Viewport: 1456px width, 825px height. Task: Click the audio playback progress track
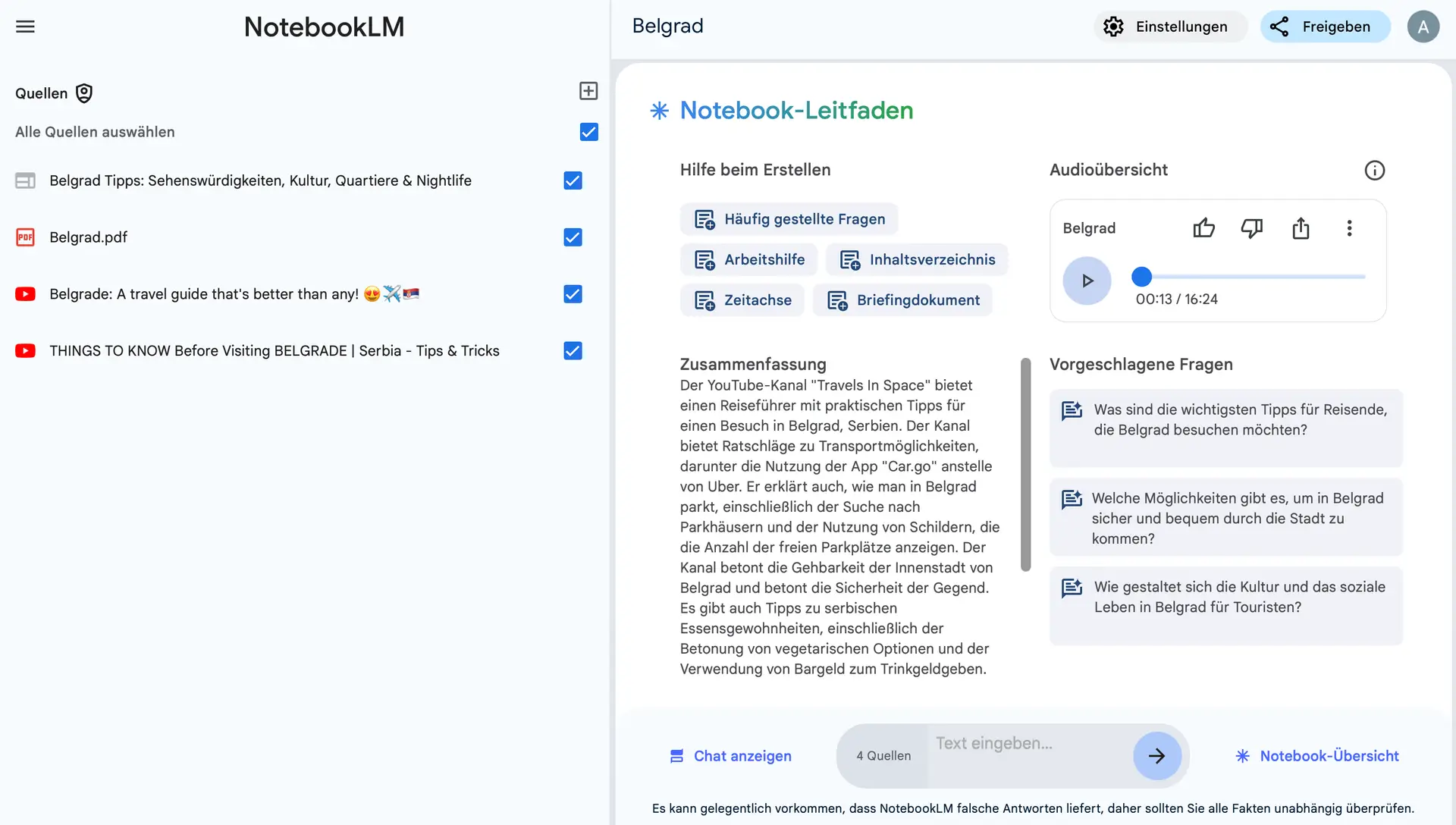[x=1251, y=277]
